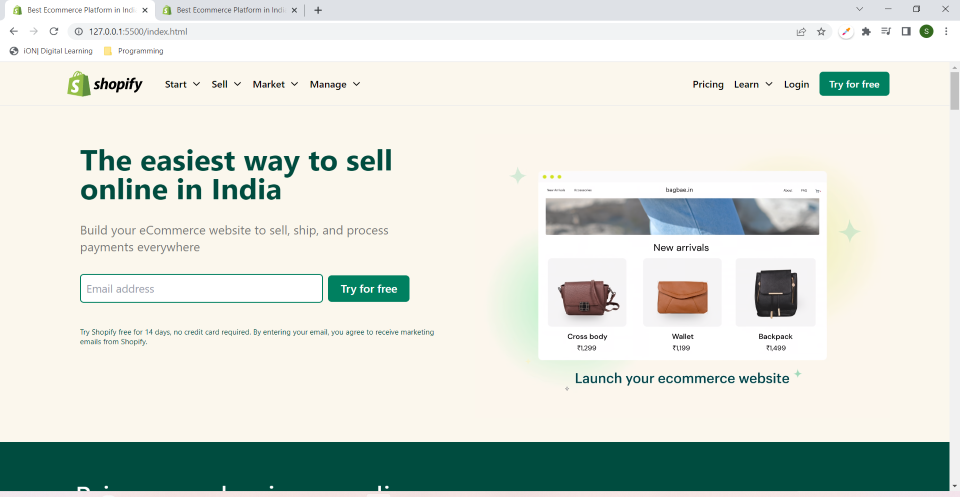This screenshot has width=960, height=497.
Task: Close the second Best Ecommerce Platform tab
Action: click(294, 10)
